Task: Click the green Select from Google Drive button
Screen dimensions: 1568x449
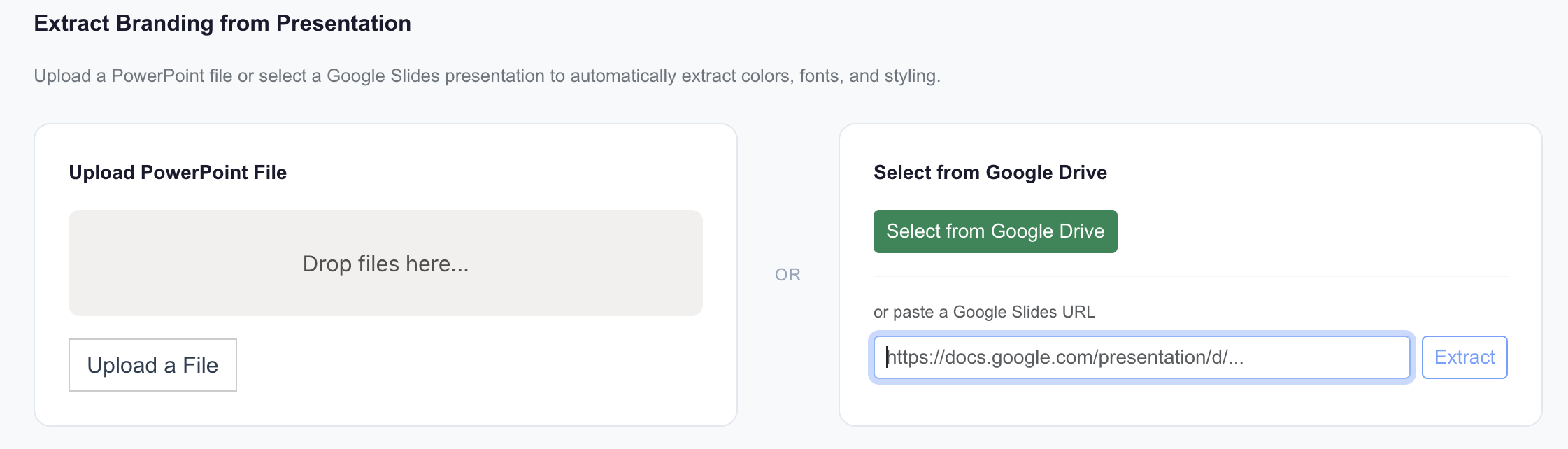Action: (995, 231)
